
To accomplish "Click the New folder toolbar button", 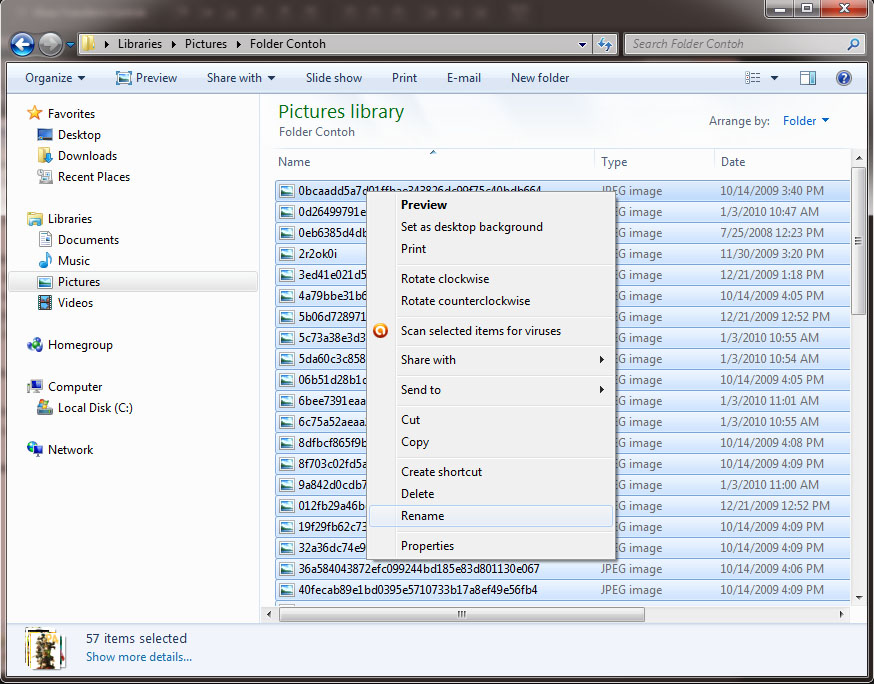I will tap(540, 78).
